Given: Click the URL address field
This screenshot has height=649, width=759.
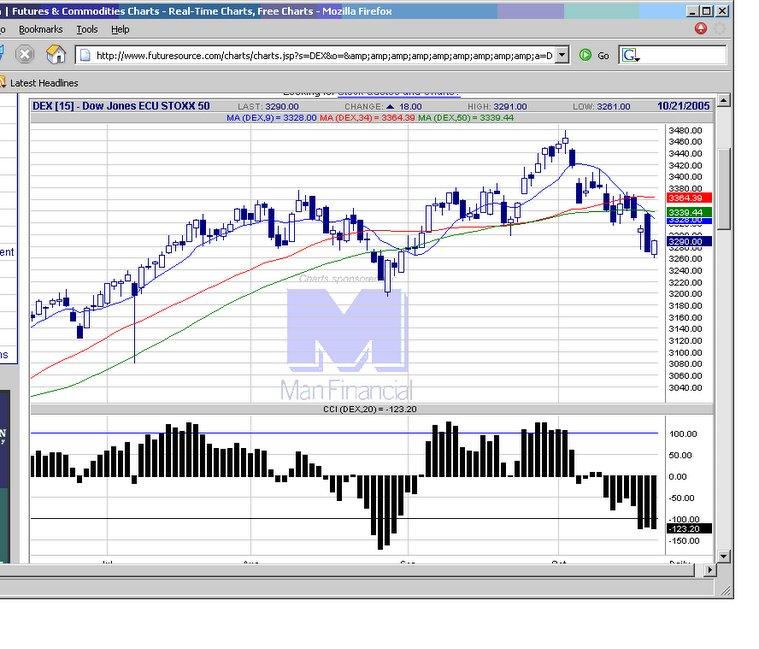Looking at the screenshot, I should [324, 55].
